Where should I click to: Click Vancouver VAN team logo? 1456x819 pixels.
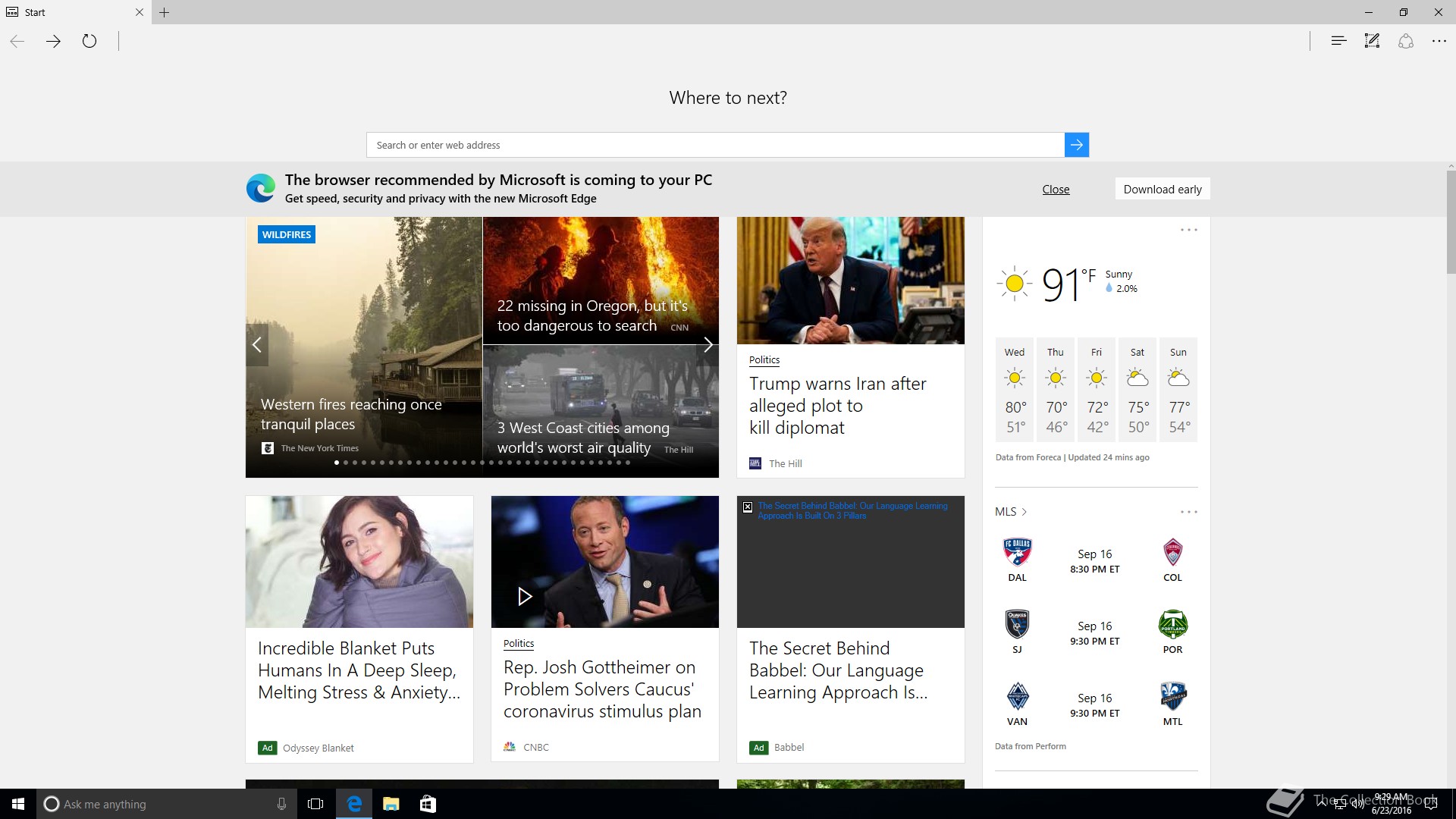click(x=1017, y=697)
